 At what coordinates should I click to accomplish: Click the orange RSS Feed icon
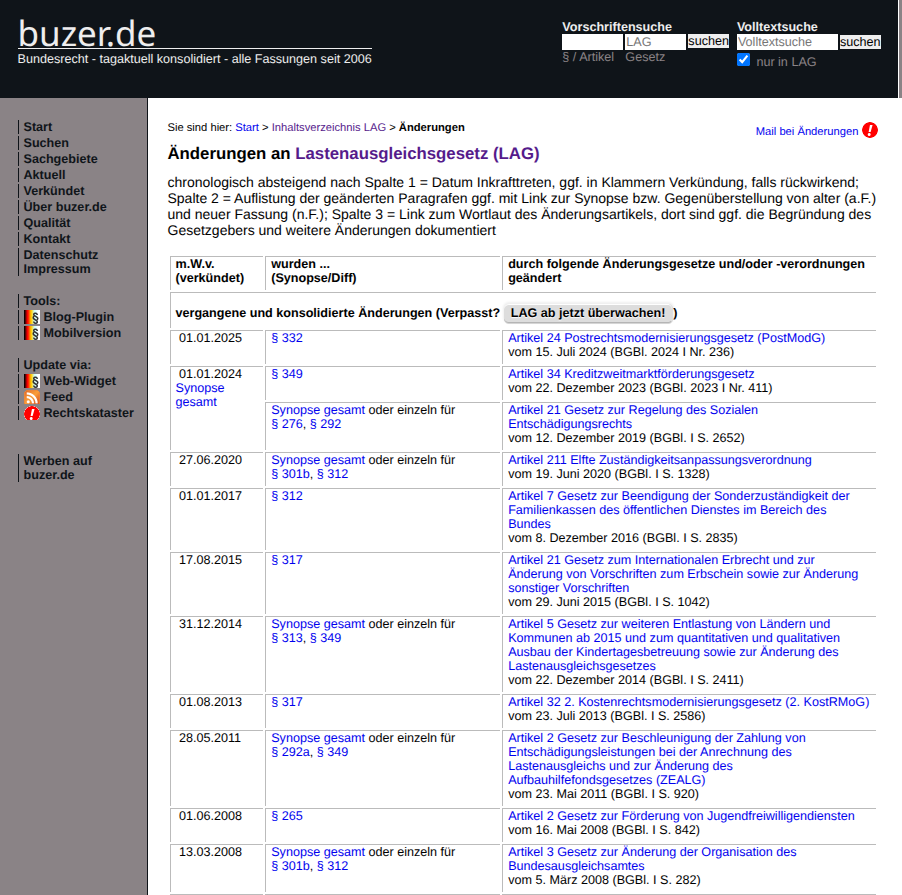coord(32,397)
